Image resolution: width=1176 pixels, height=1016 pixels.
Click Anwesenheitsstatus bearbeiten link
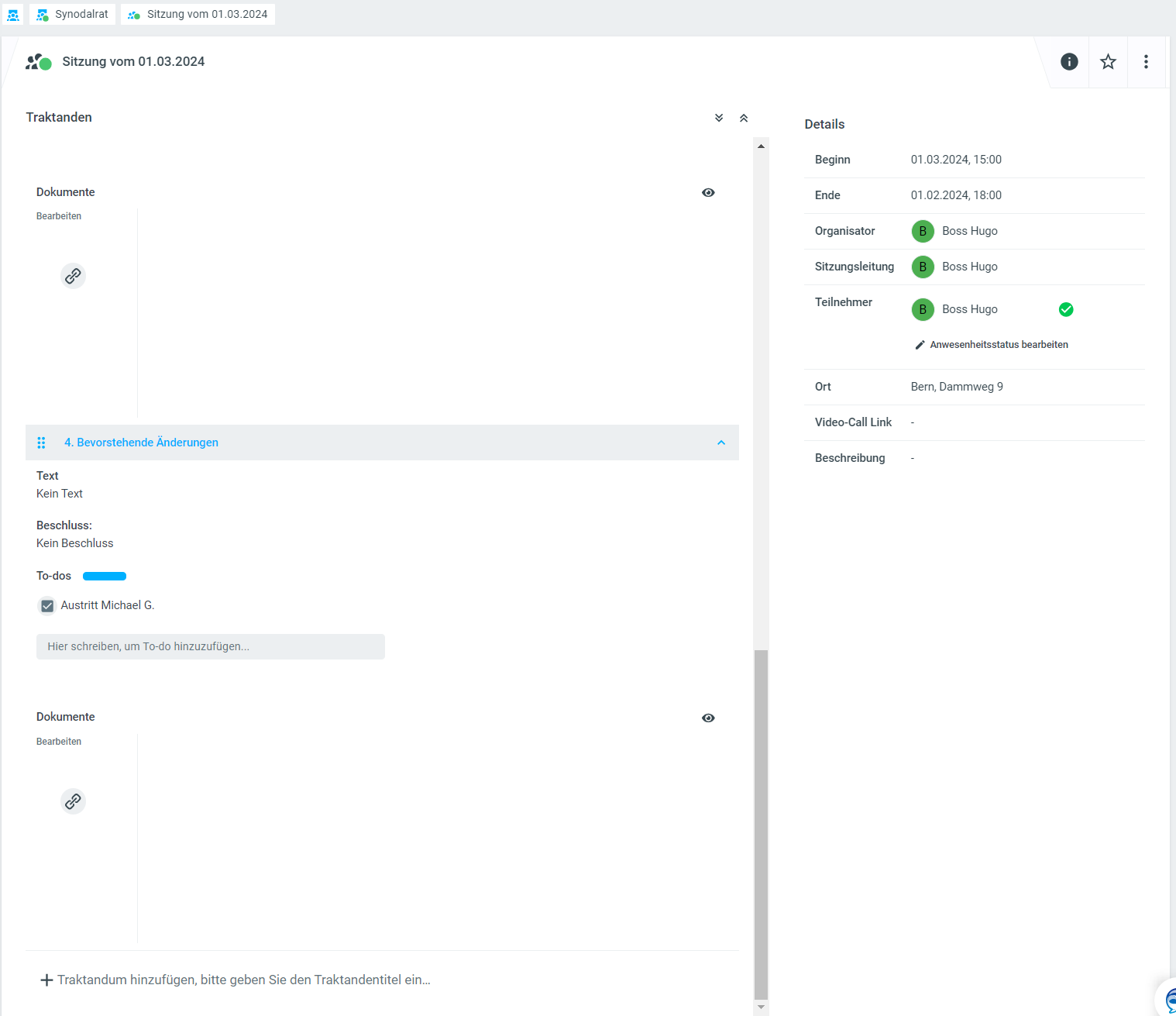click(x=998, y=345)
